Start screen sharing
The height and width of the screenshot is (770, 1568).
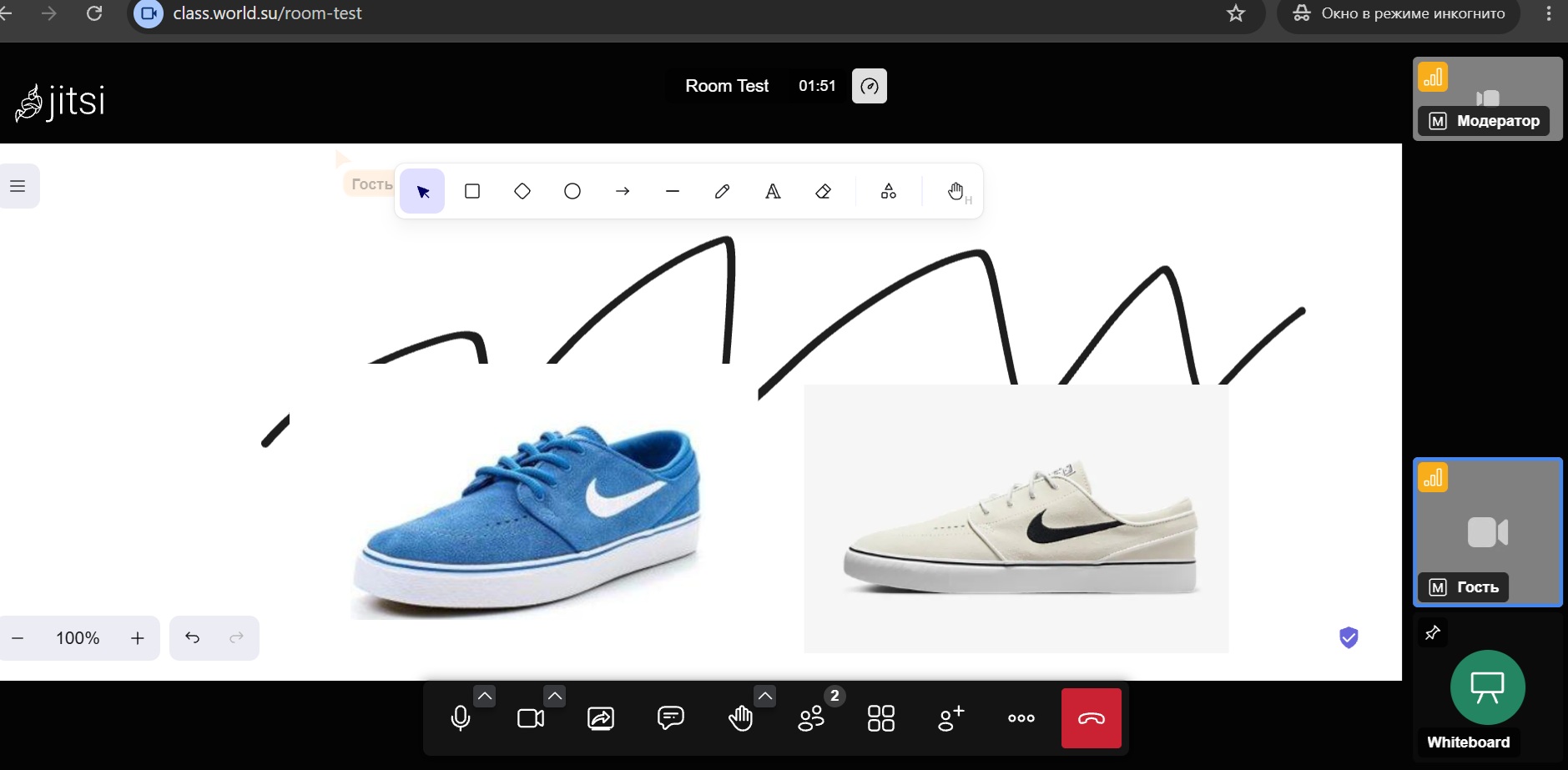pos(601,718)
